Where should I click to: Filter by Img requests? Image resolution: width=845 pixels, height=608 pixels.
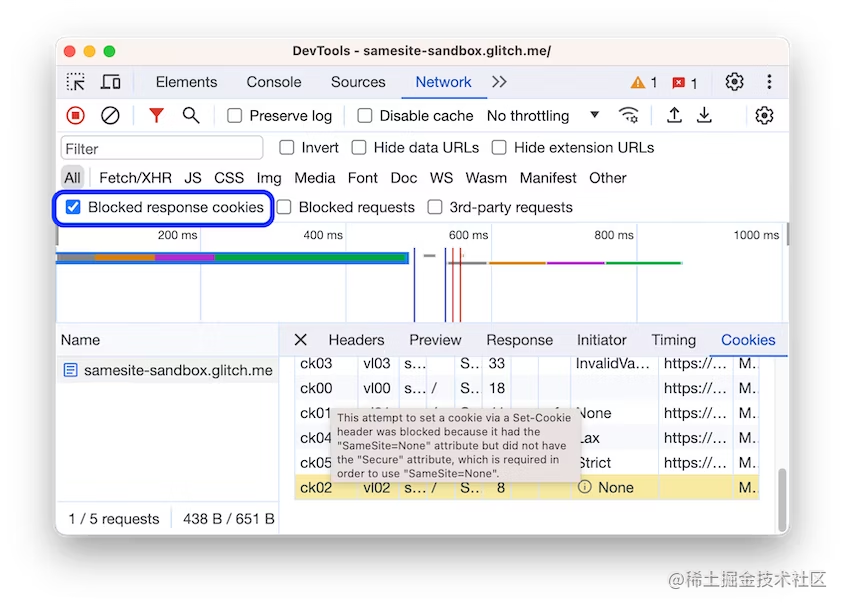(x=269, y=178)
